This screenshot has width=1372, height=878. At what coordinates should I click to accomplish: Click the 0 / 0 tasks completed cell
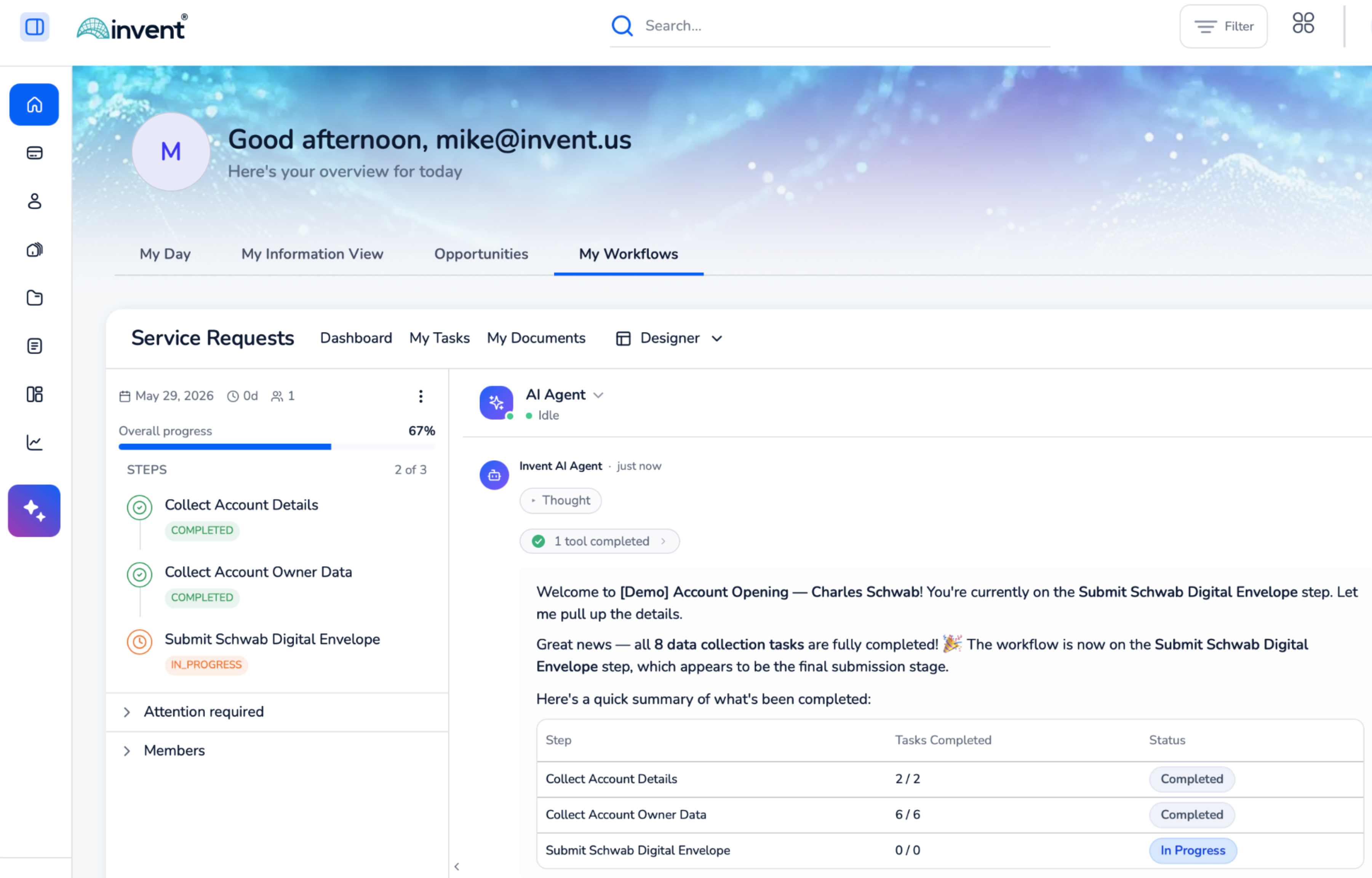[x=907, y=850]
